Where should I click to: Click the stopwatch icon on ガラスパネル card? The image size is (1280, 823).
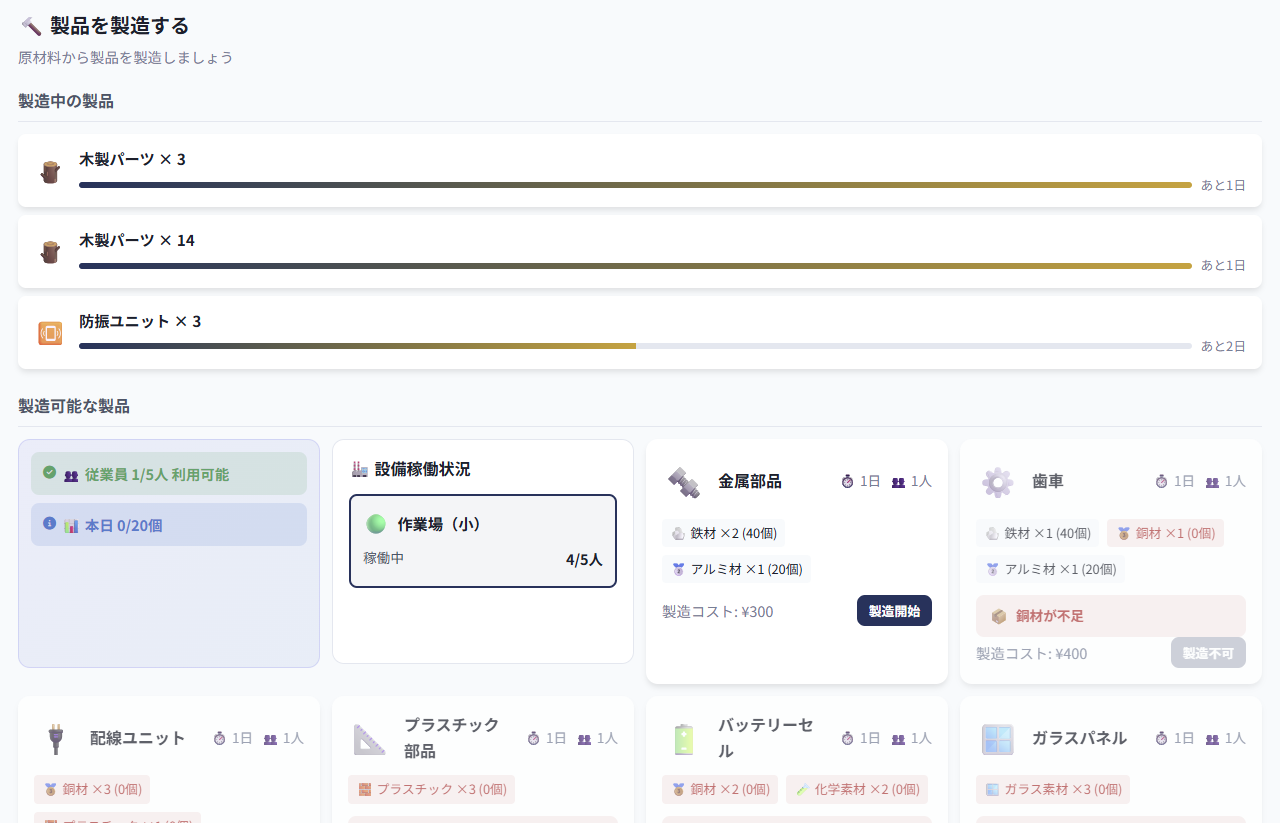[1162, 739]
